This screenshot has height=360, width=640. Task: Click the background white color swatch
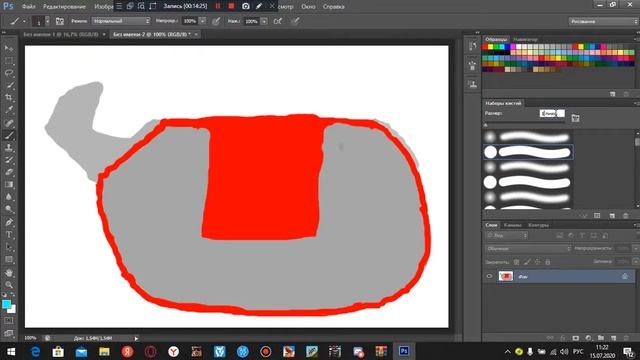pos(12,309)
